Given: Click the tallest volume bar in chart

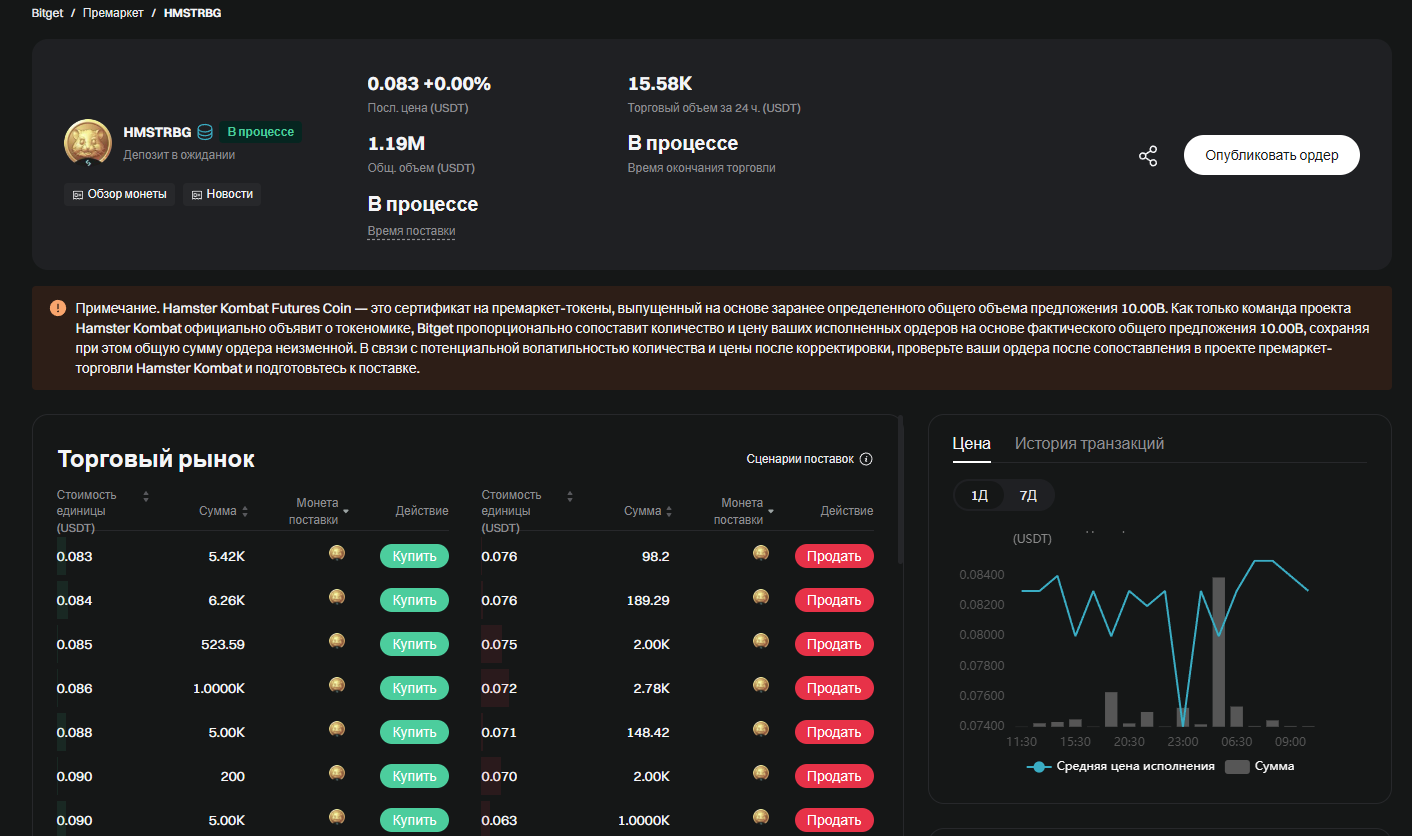Looking at the screenshot, I should 1218,652.
